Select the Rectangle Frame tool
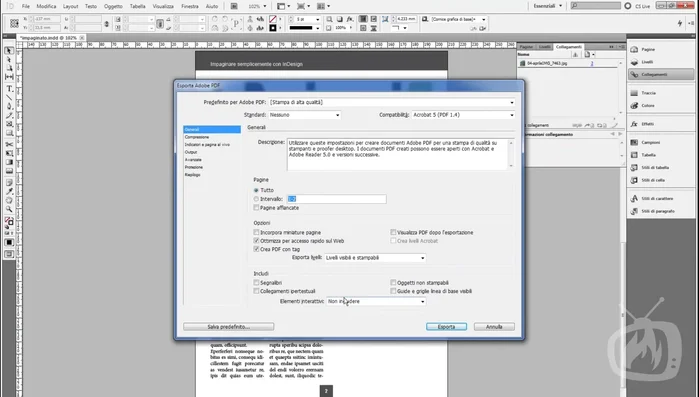This screenshot has width=699, height=397. tap(9, 124)
